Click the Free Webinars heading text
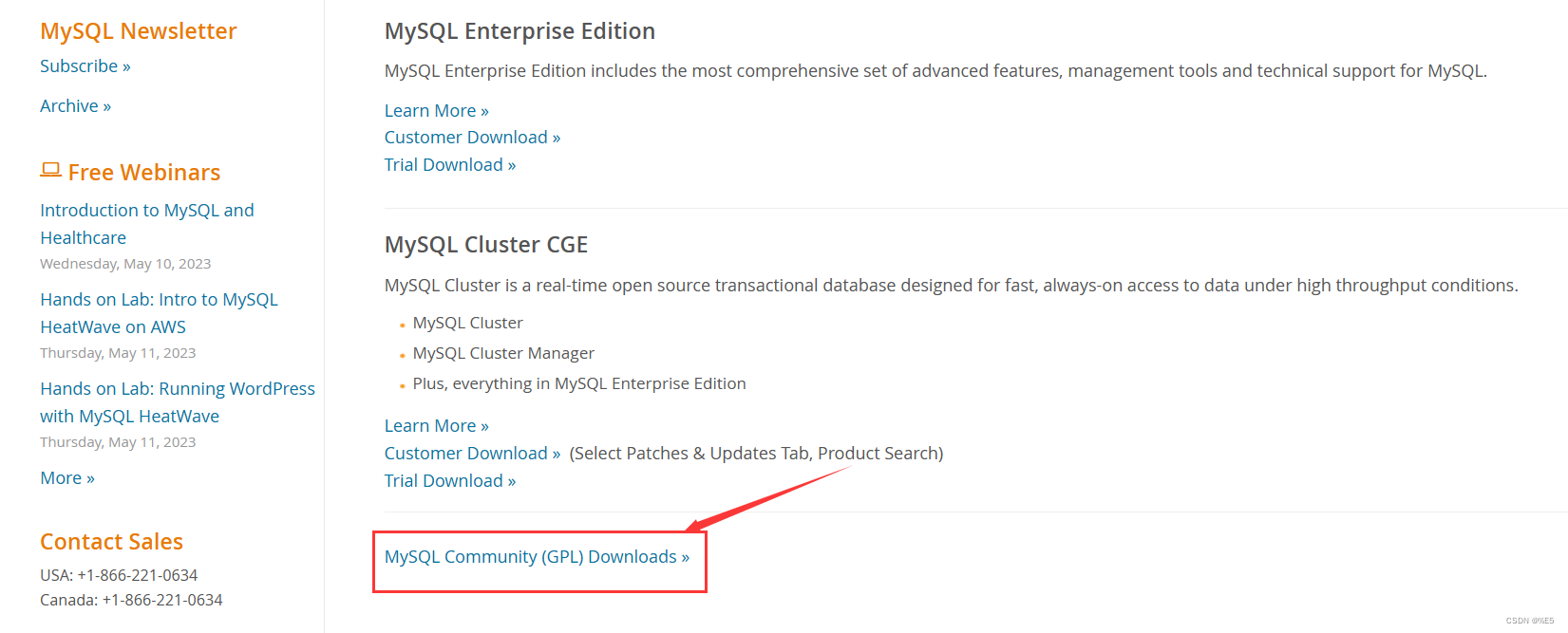 (x=144, y=173)
